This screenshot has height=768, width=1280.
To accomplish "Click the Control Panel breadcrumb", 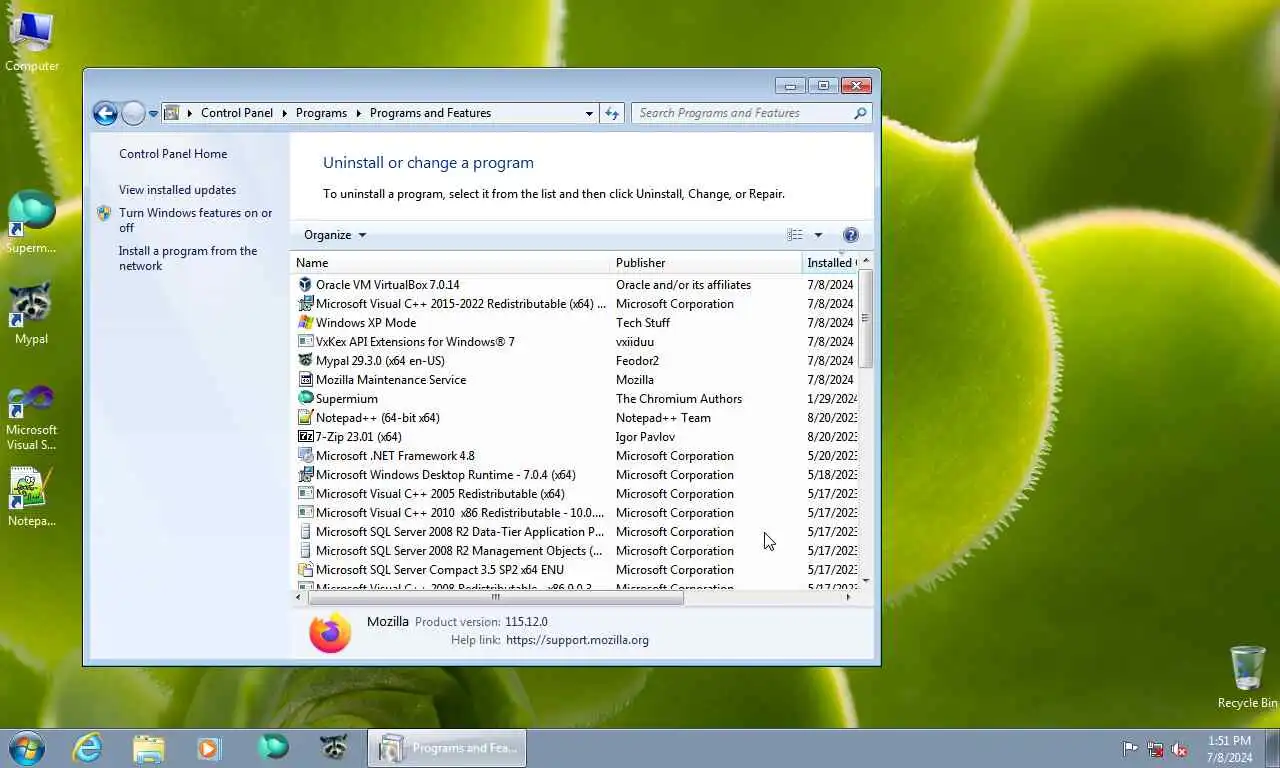I will click(x=237, y=113).
